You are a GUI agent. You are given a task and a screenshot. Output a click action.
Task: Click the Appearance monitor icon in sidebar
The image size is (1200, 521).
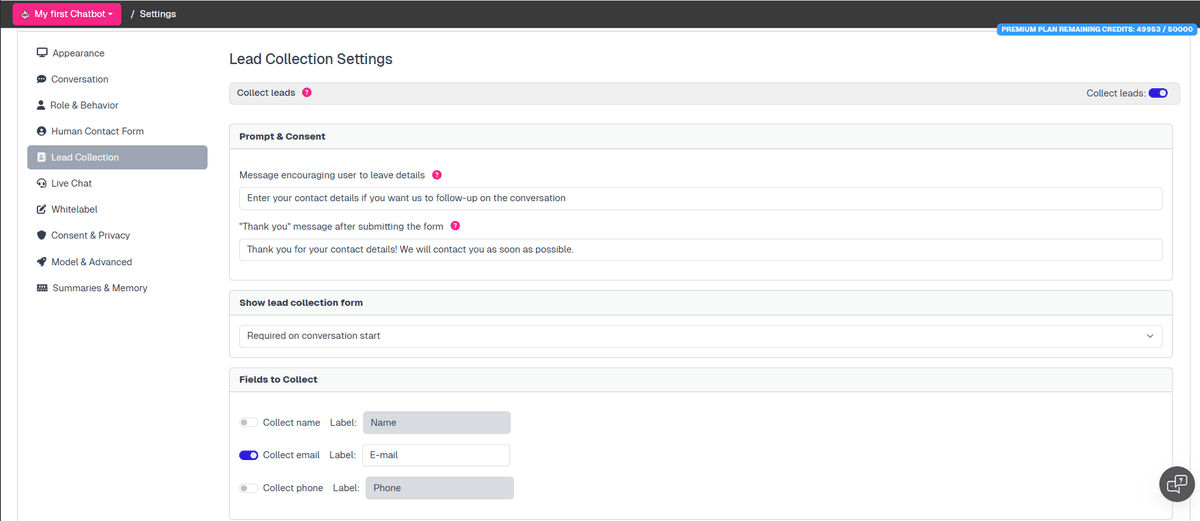click(42, 53)
